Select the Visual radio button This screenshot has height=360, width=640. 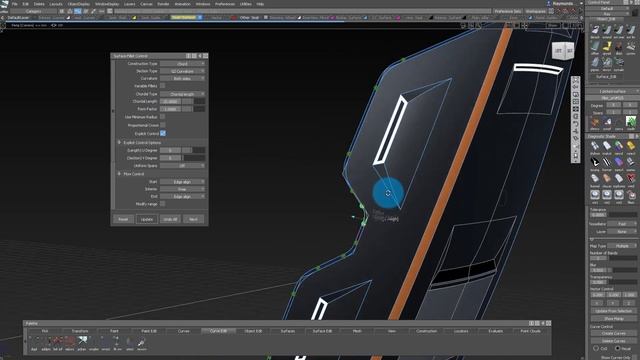618,349
